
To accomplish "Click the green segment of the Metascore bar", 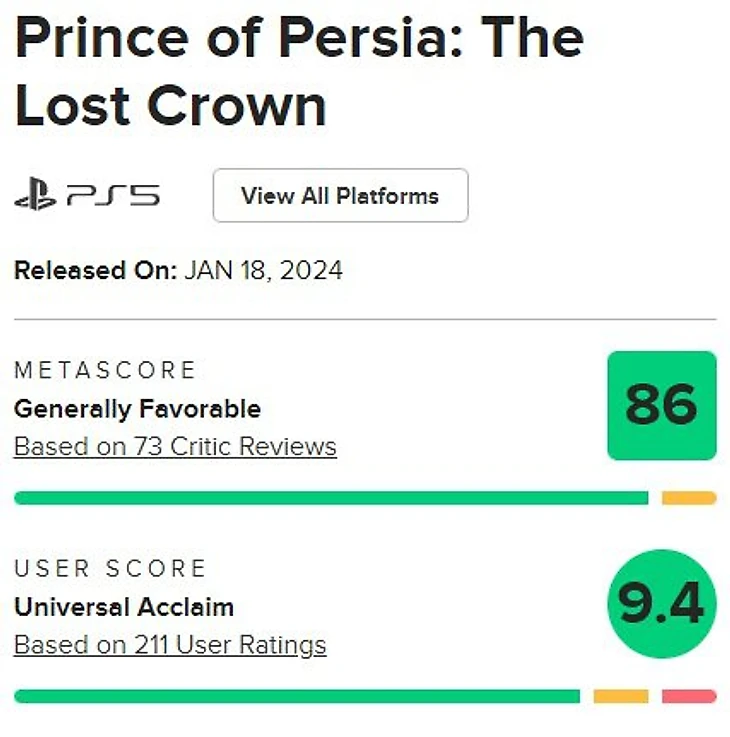I will pos(330,498).
